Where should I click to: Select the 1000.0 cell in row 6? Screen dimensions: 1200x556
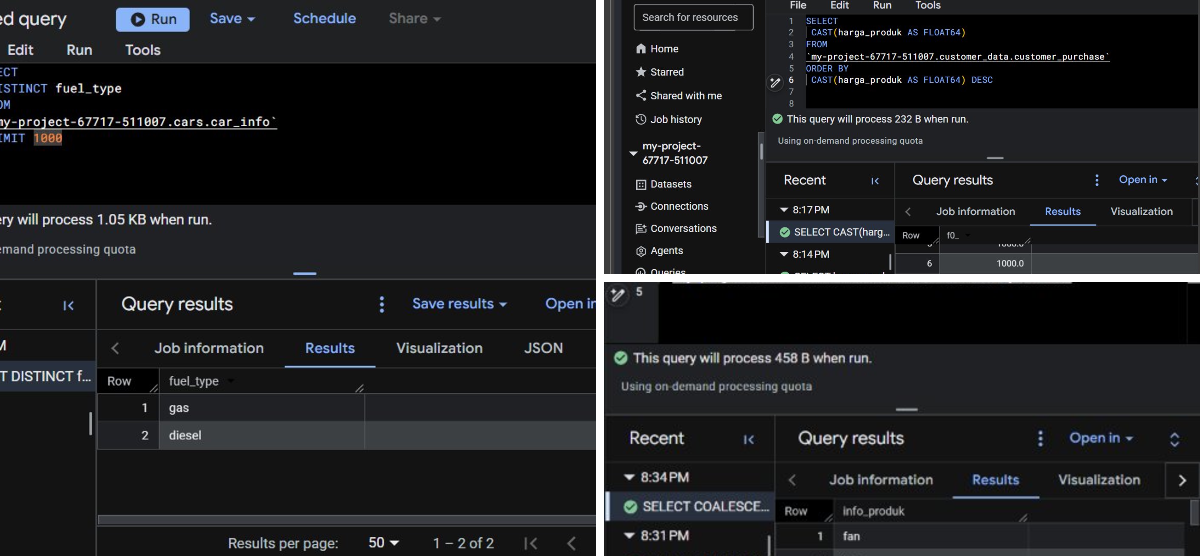coord(985,264)
